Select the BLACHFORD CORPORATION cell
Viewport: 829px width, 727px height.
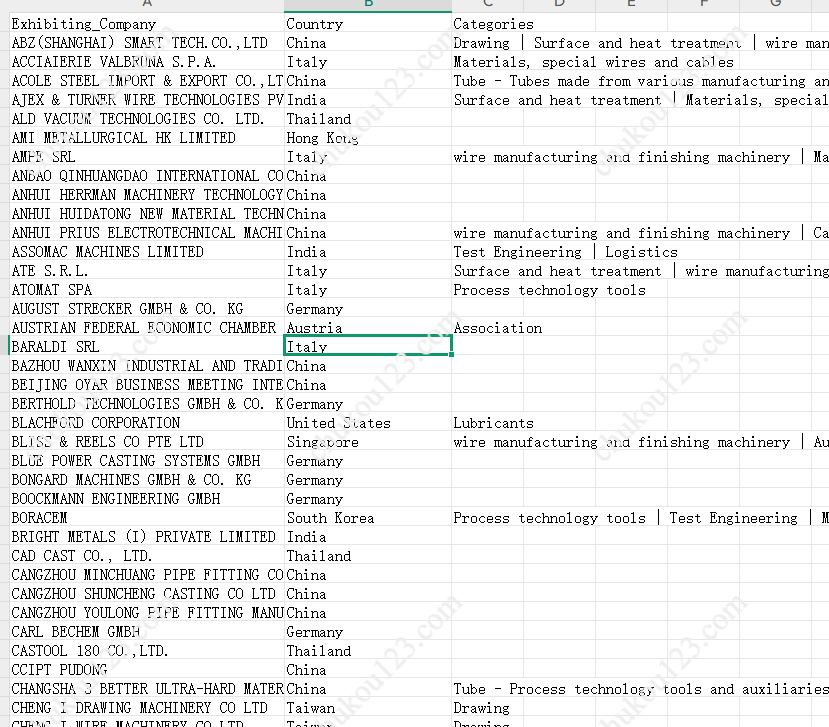point(146,423)
